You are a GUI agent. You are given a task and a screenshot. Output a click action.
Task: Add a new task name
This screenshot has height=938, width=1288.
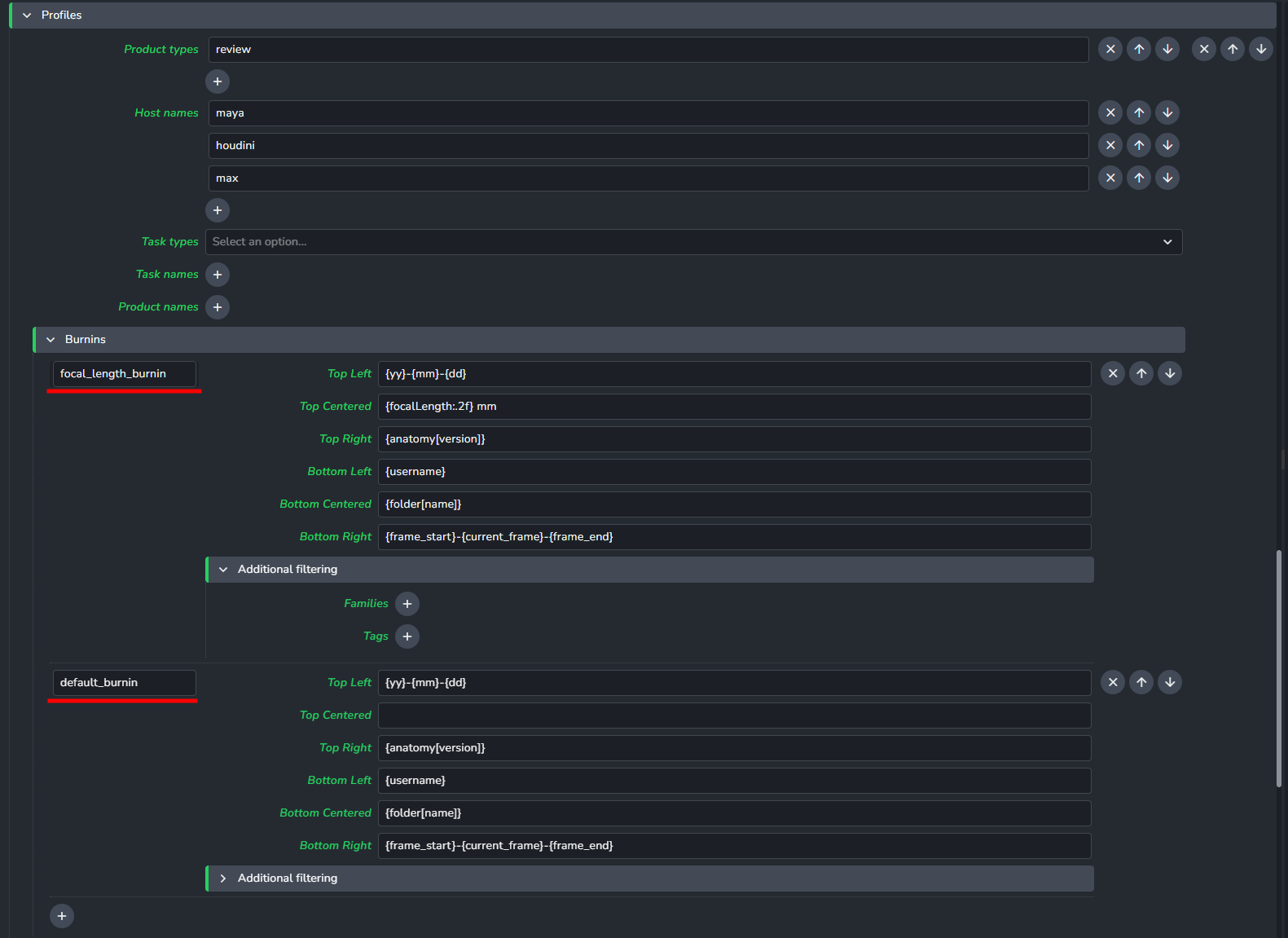(218, 275)
